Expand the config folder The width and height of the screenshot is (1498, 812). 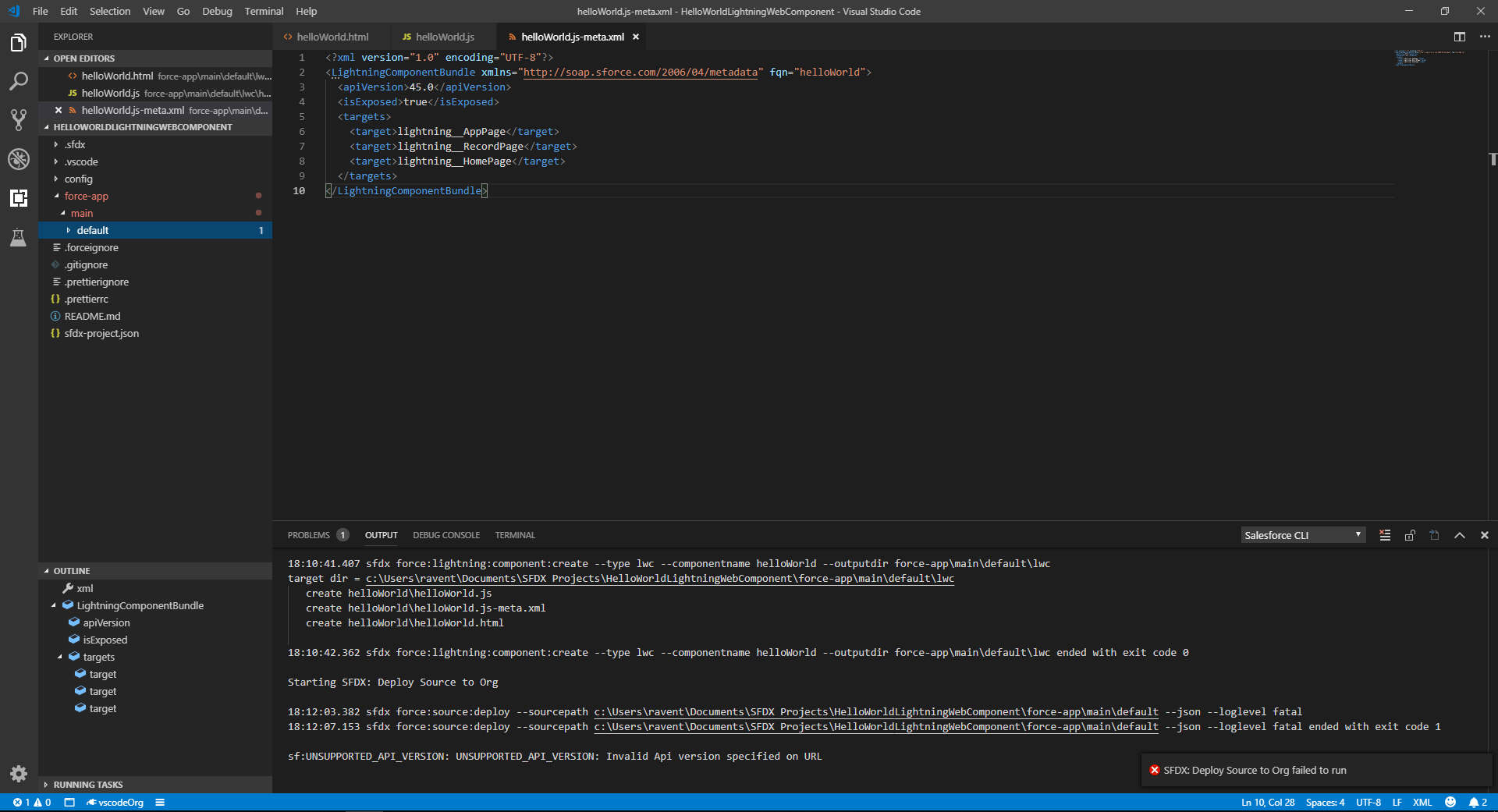[x=78, y=179]
